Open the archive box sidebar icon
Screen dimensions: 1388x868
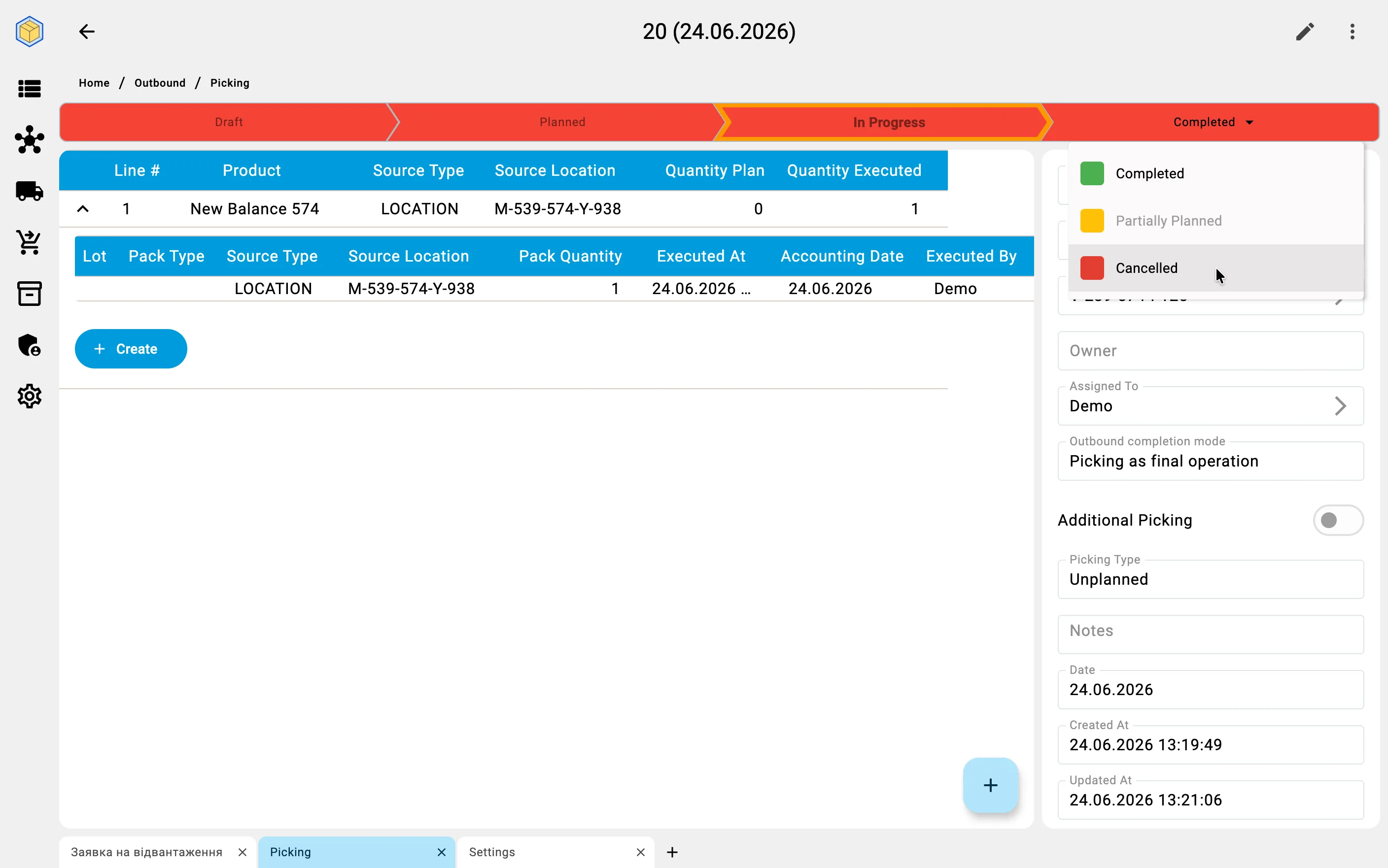[x=29, y=293]
